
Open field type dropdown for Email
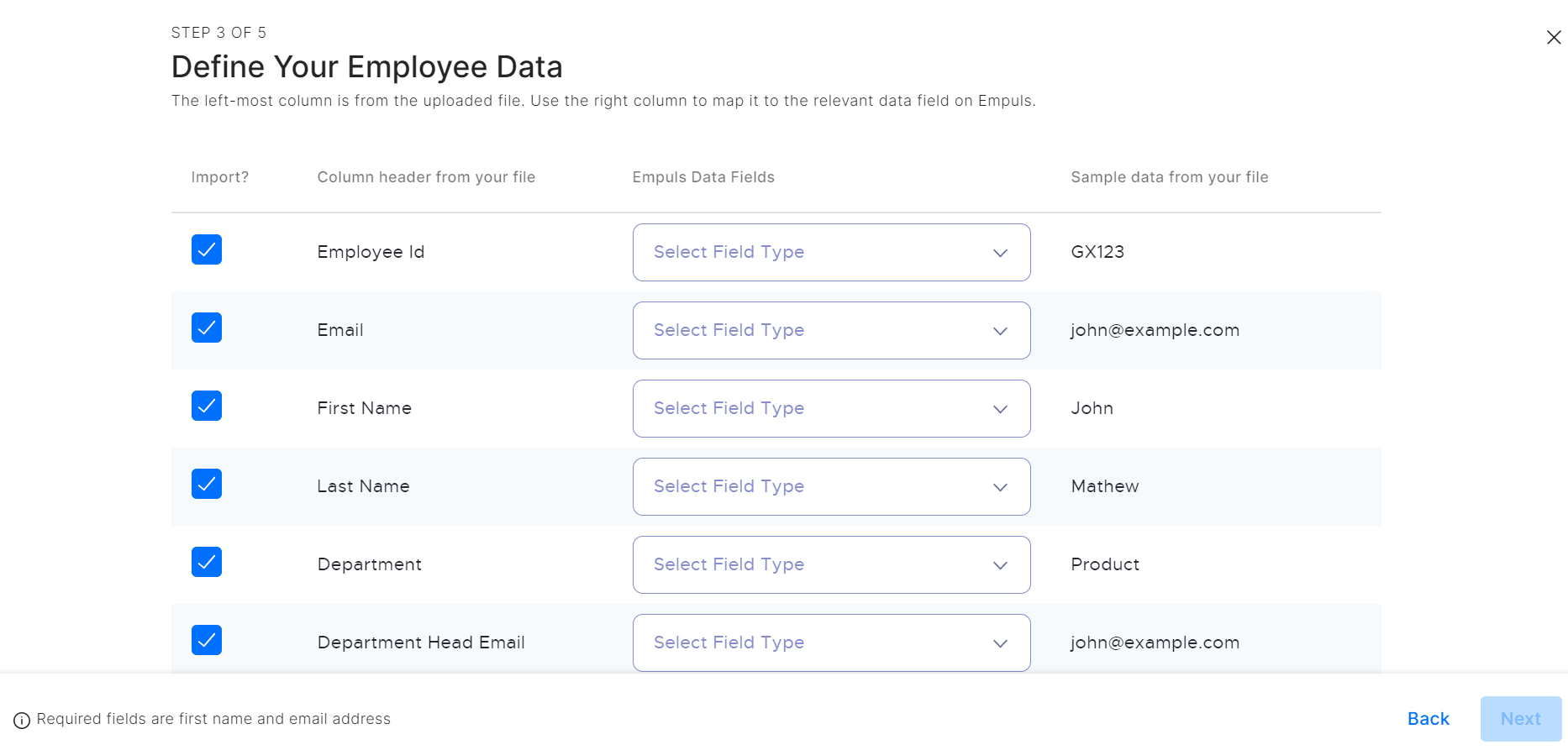831,330
